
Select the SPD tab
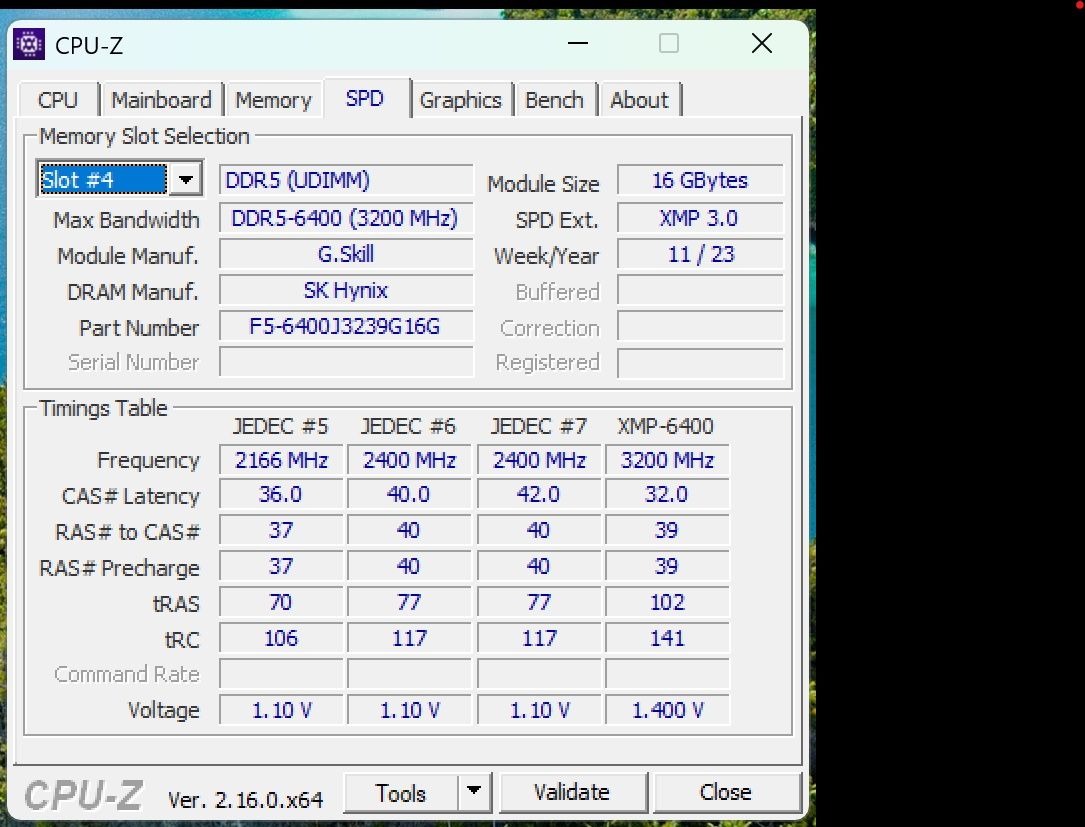click(365, 98)
